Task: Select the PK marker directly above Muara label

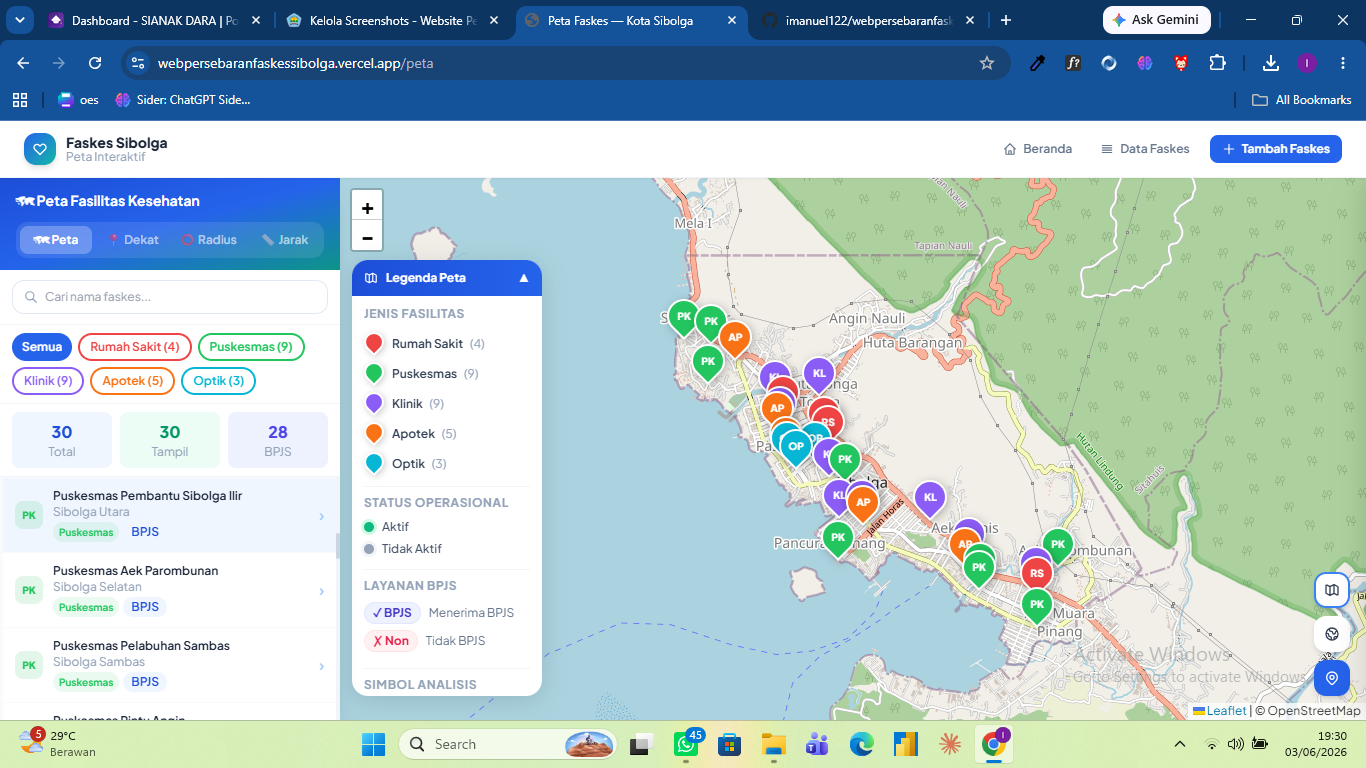Action: point(1037,604)
